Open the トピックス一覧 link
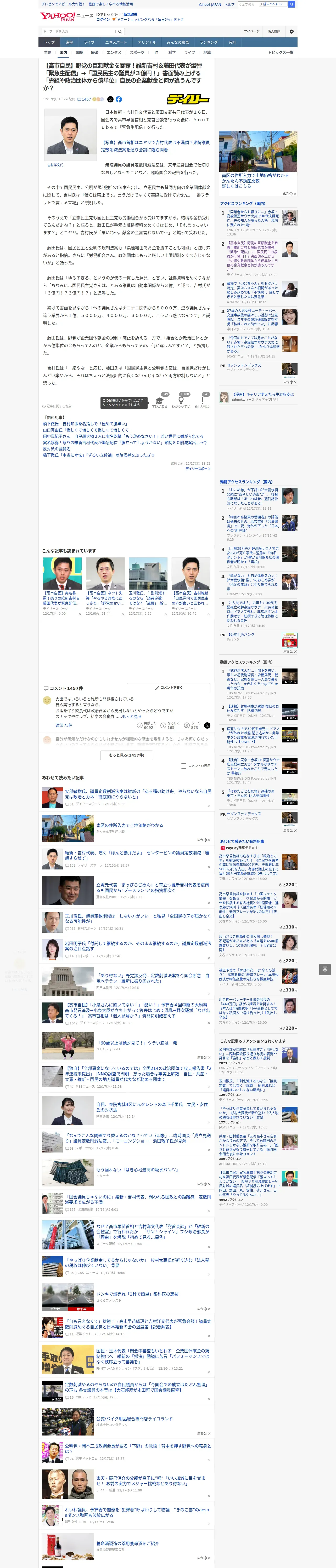The height and width of the screenshot is (1568, 336). 281,52
